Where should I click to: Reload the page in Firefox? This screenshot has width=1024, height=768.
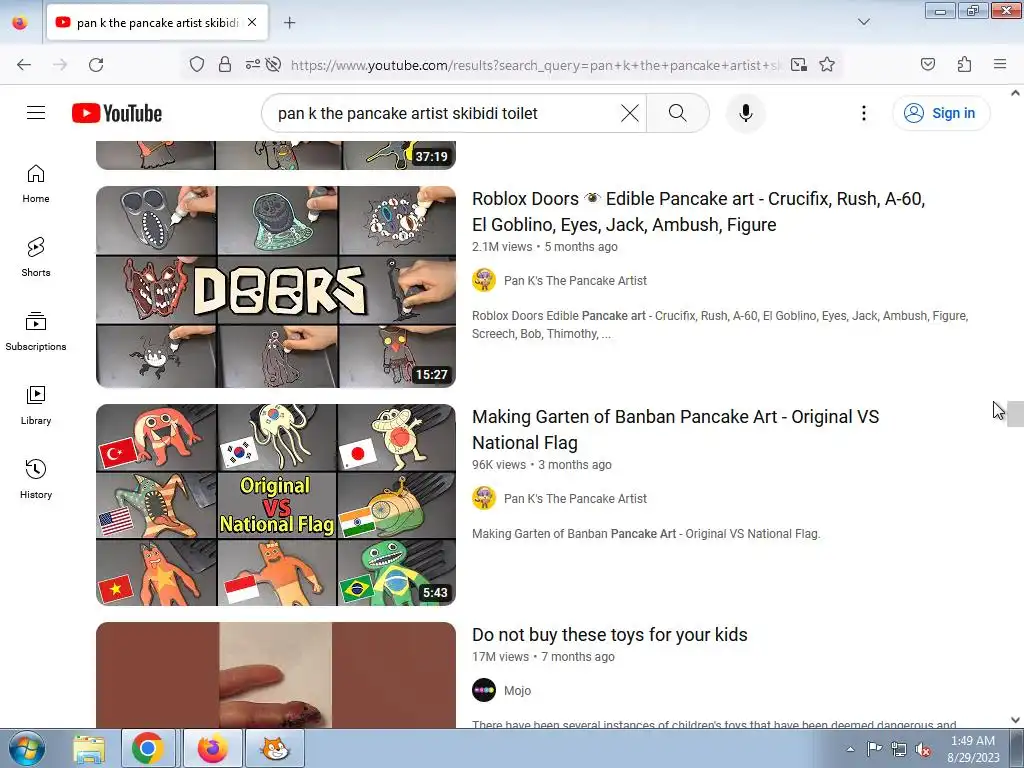pyautogui.click(x=96, y=65)
